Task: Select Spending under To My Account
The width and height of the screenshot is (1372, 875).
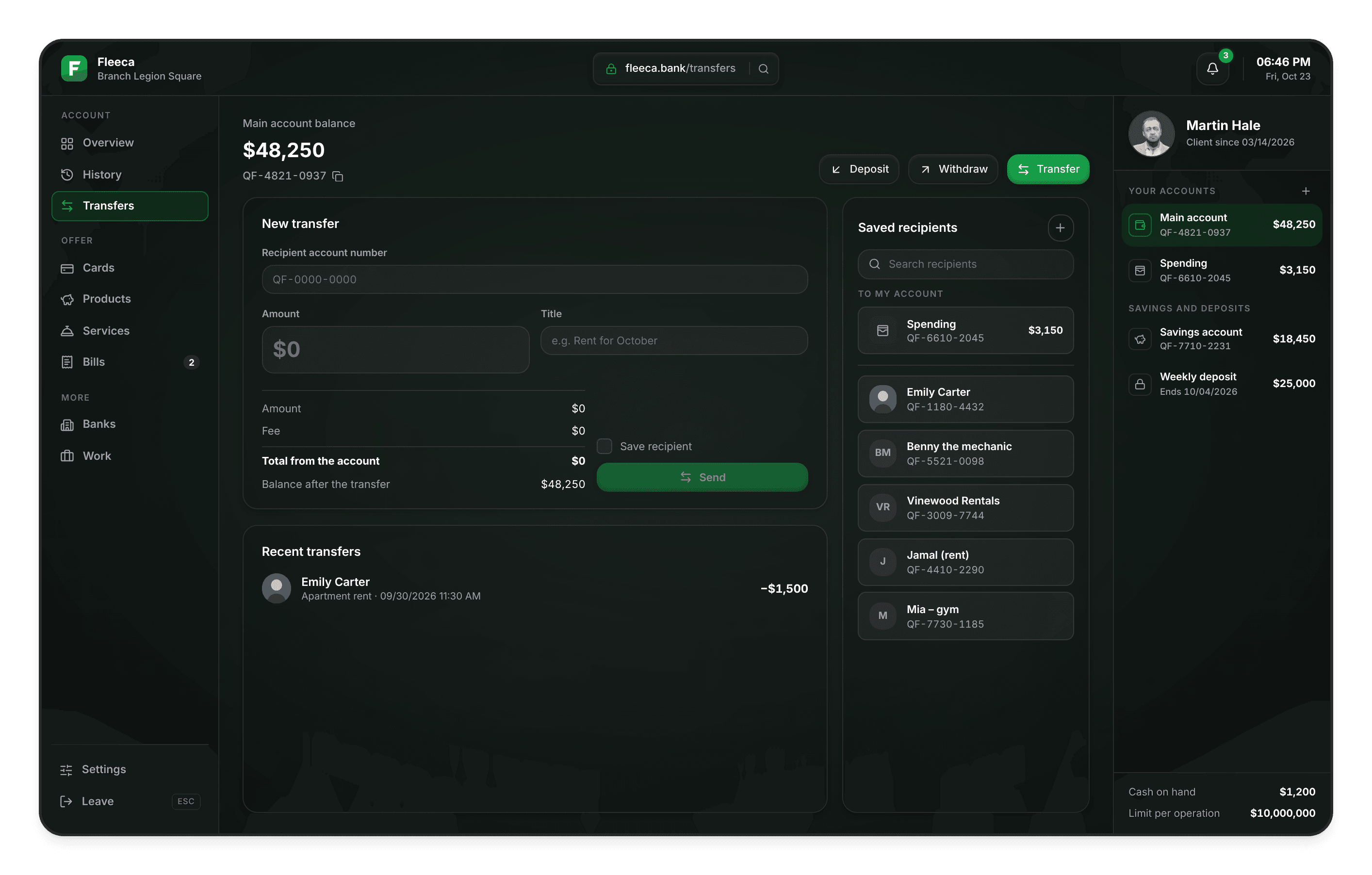Action: pos(966,330)
